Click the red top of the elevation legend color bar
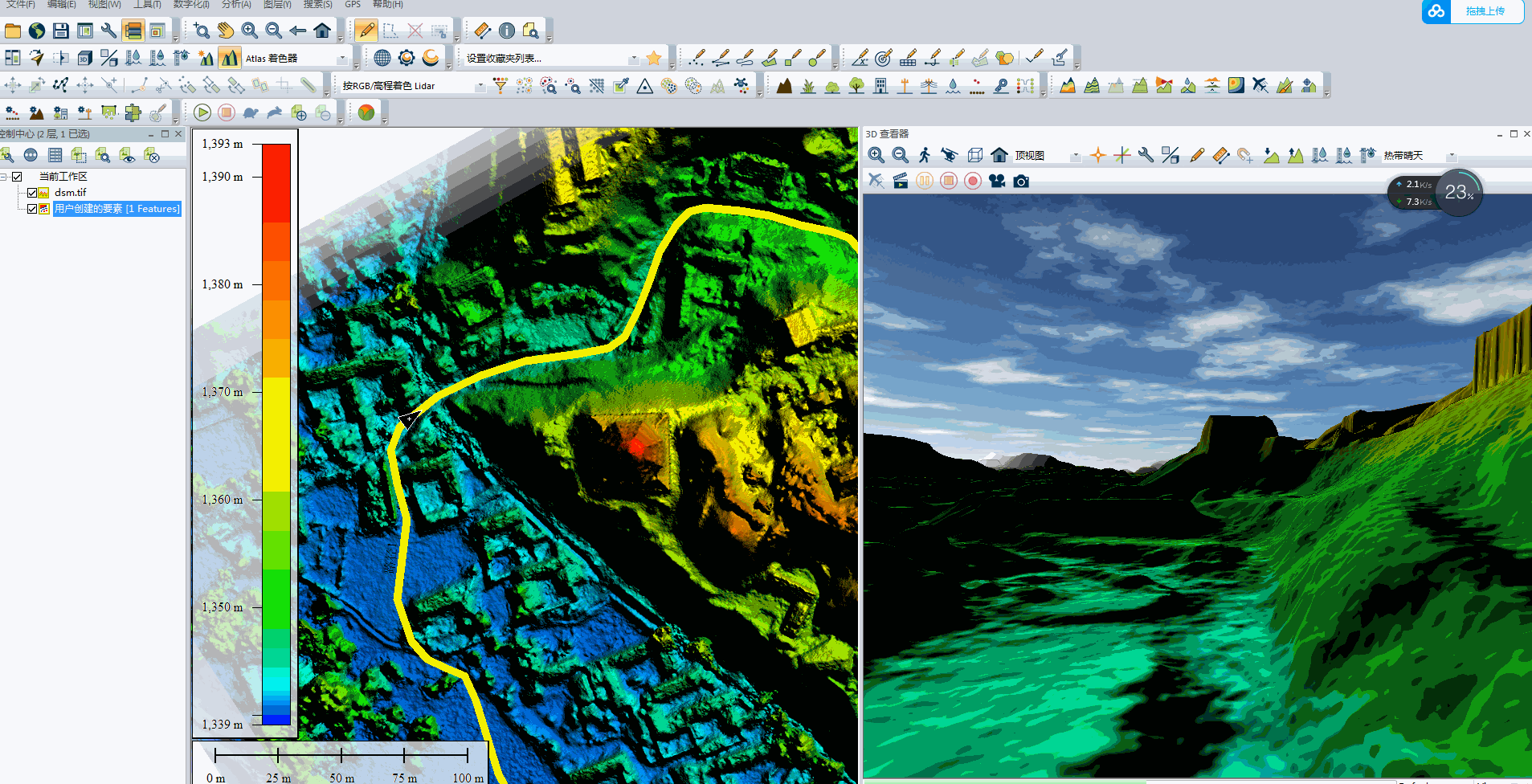This screenshot has width=1532, height=784. (276, 182)
